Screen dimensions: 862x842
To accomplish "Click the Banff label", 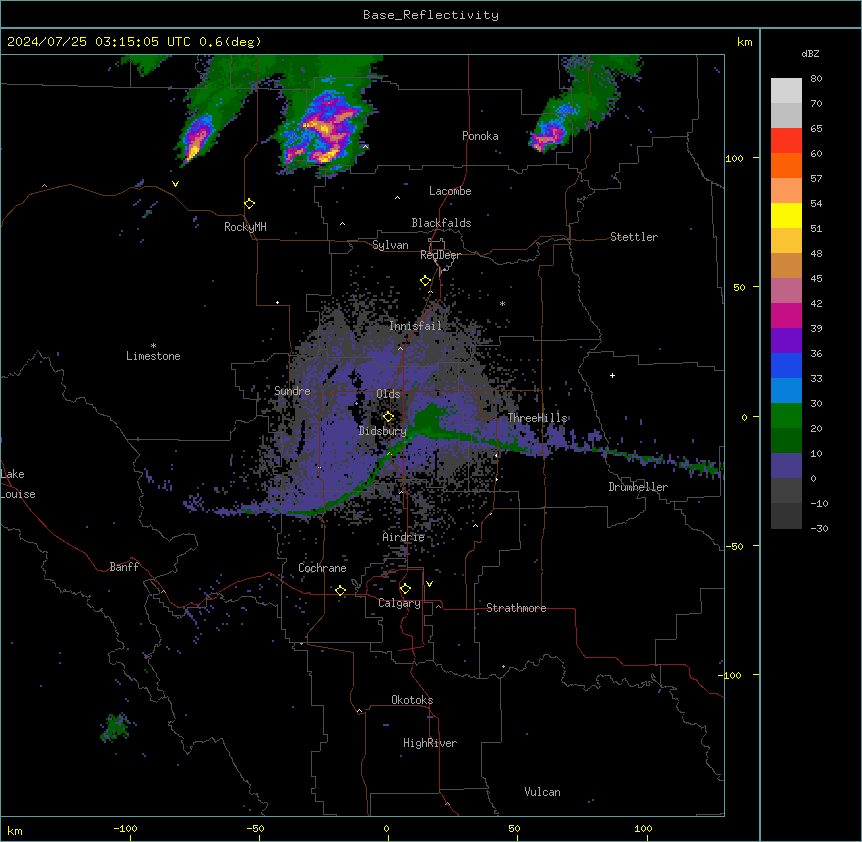I will 124,567.
